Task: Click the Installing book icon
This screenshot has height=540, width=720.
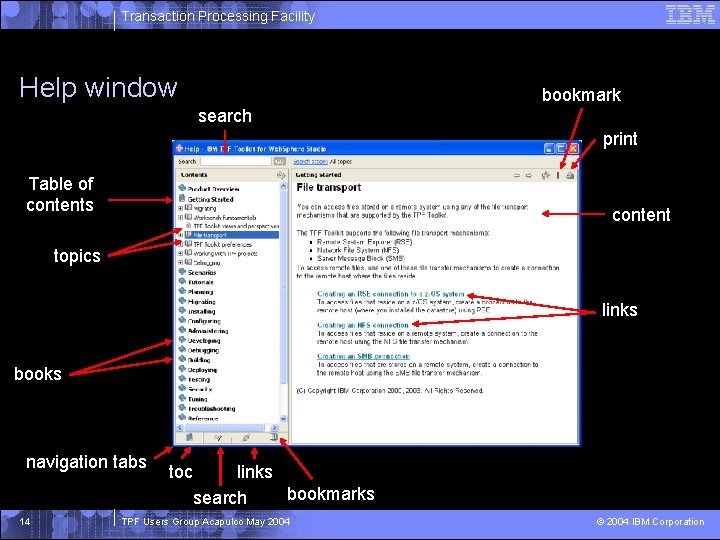Action: [182, 311]
